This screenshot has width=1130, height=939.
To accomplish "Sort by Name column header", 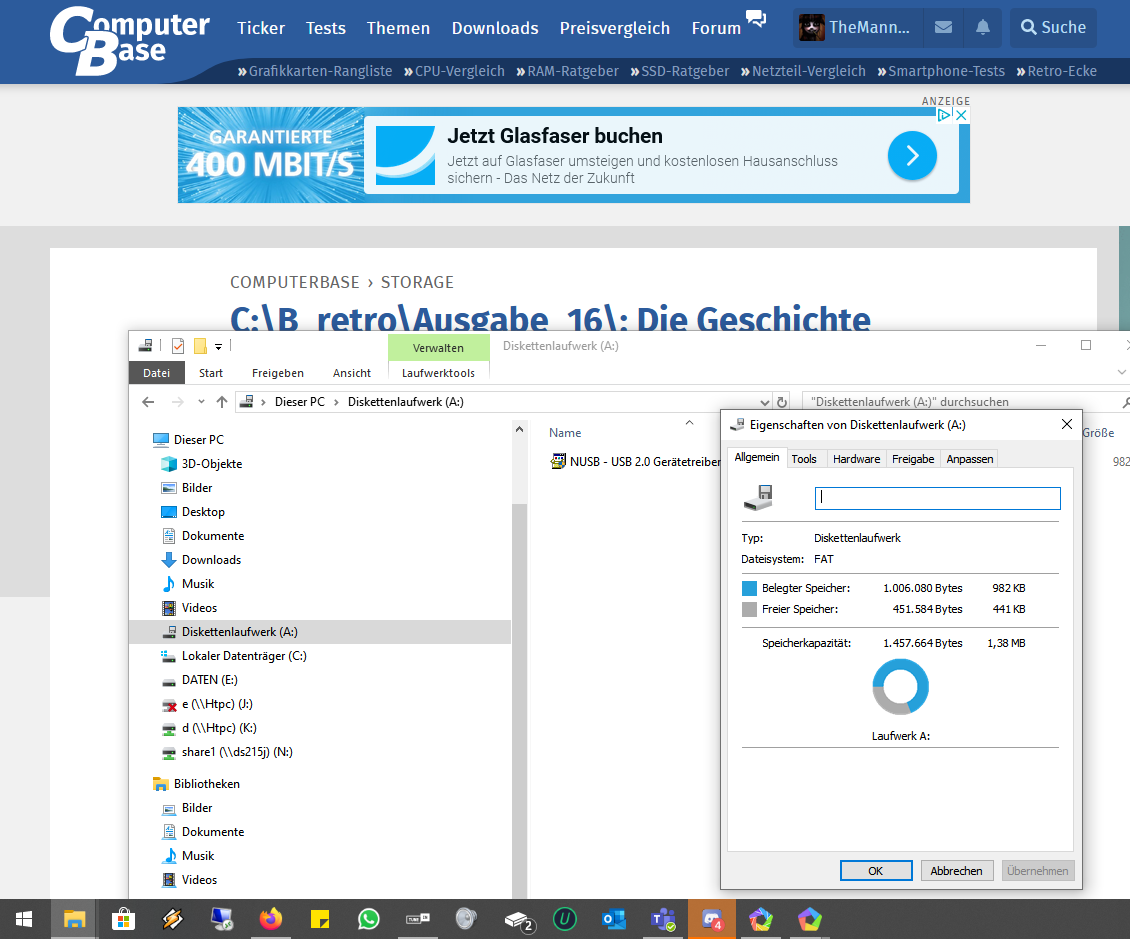I will [565, 432].
